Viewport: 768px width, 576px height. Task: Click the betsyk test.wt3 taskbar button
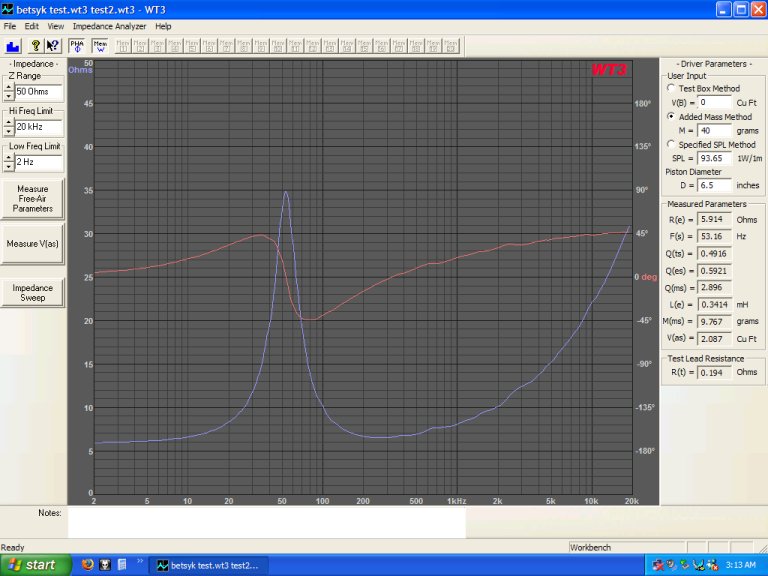208,565
